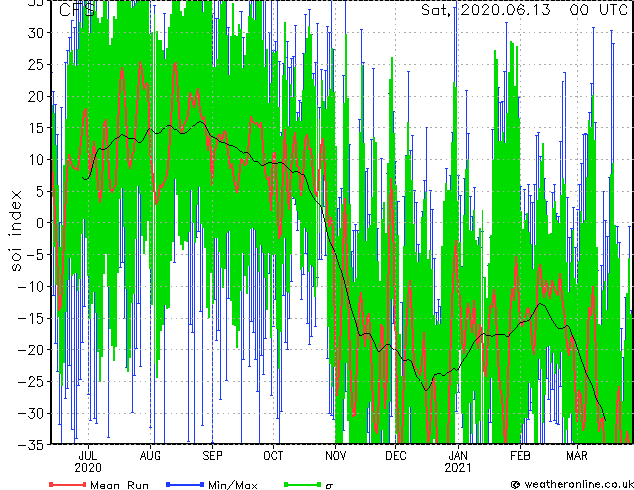This screenshot has width=634, height=490.
Task: Click the 'JAN' month label
Action: [x=458, y=456]
